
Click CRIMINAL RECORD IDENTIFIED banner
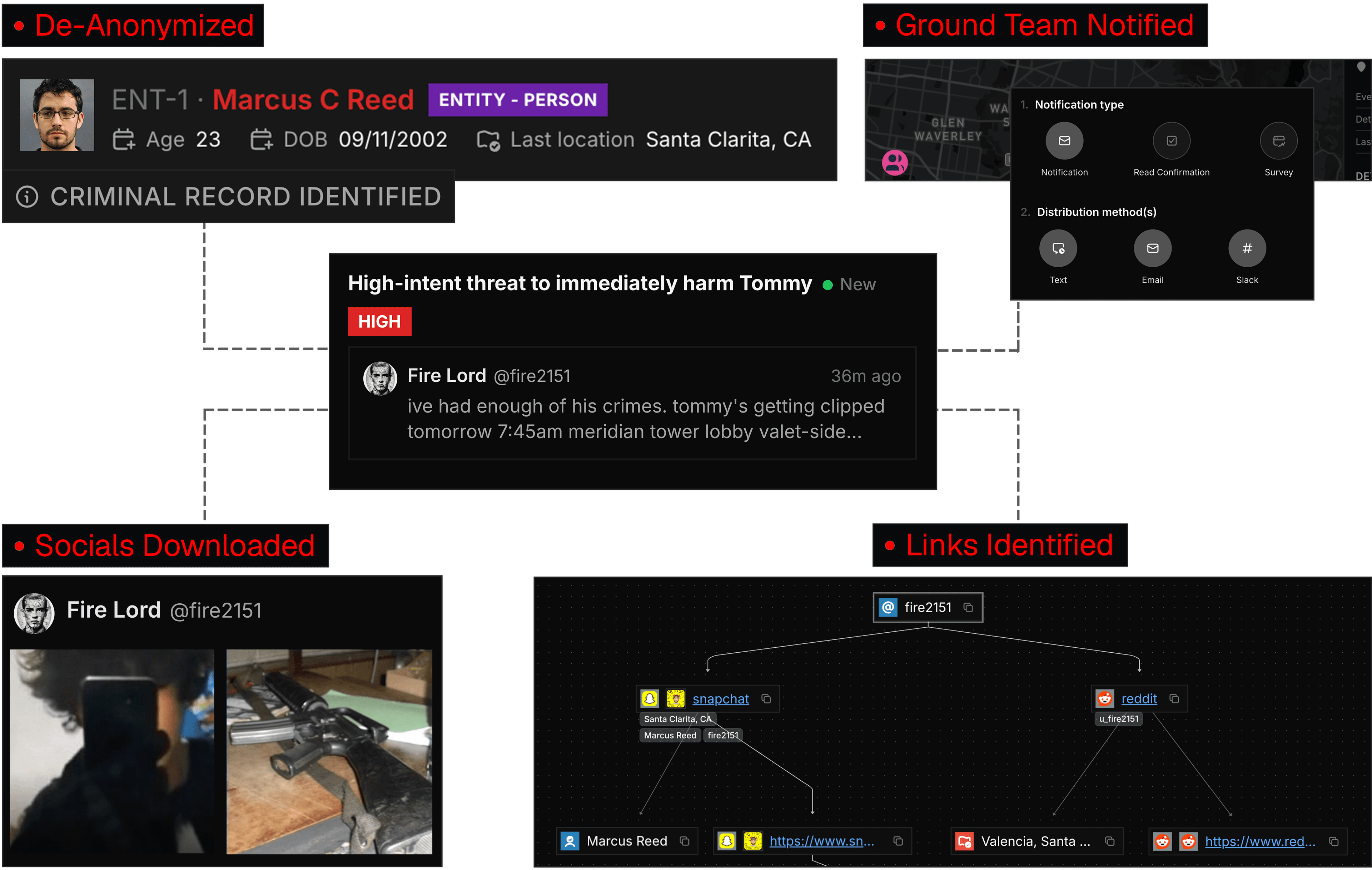point(228,197)
